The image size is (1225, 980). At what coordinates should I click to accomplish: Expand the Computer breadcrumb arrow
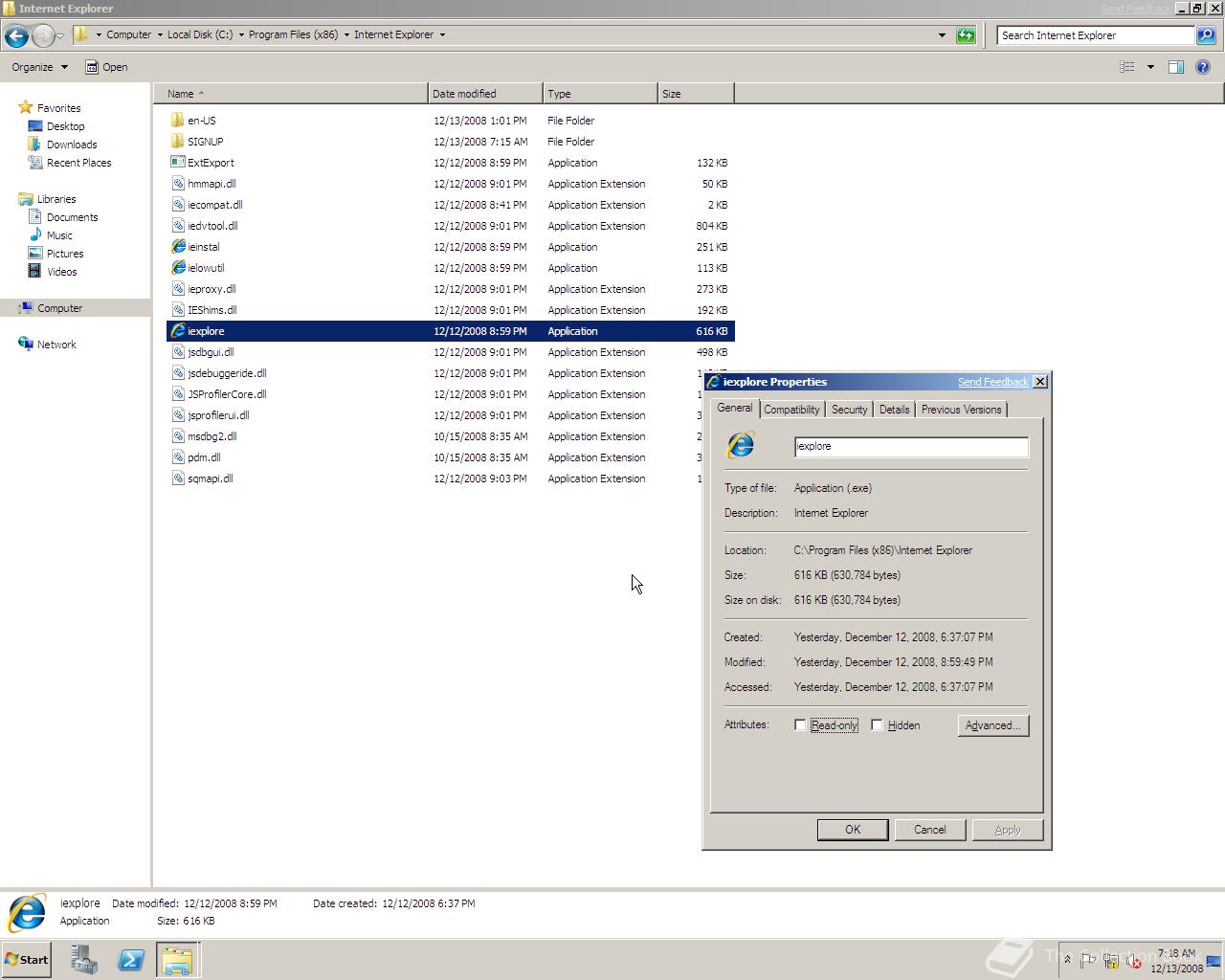pyautogui.click(x=159, y=35)
